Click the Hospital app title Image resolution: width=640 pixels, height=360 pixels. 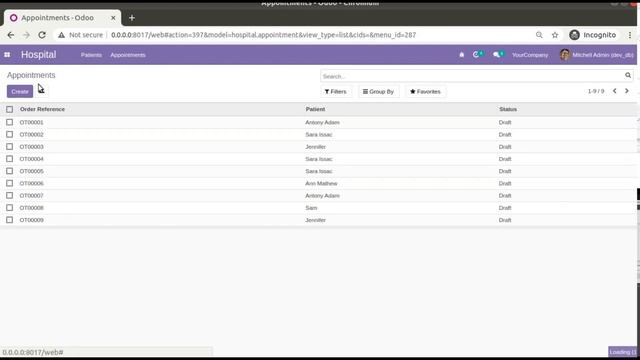pos(39,55)
